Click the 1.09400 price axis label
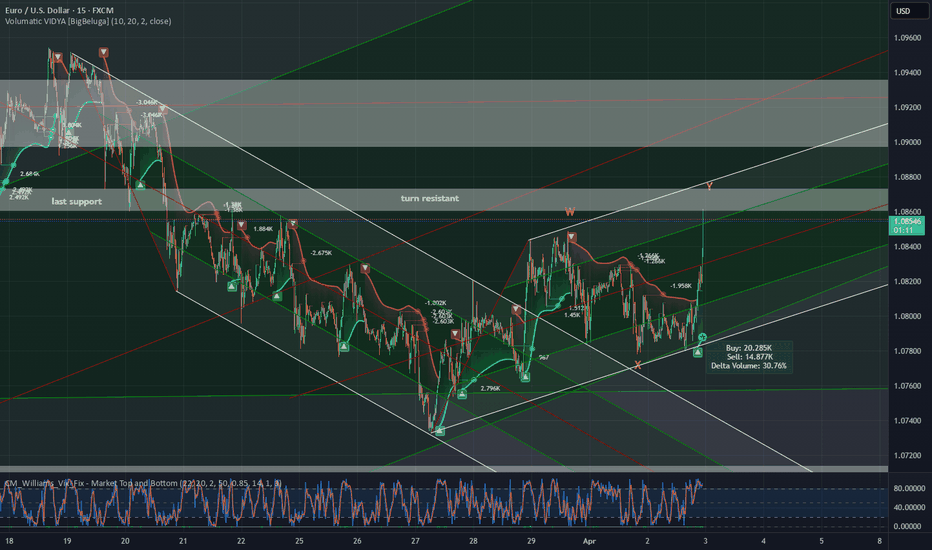Viewport: 932px width, 550px height. pos(907,73)
